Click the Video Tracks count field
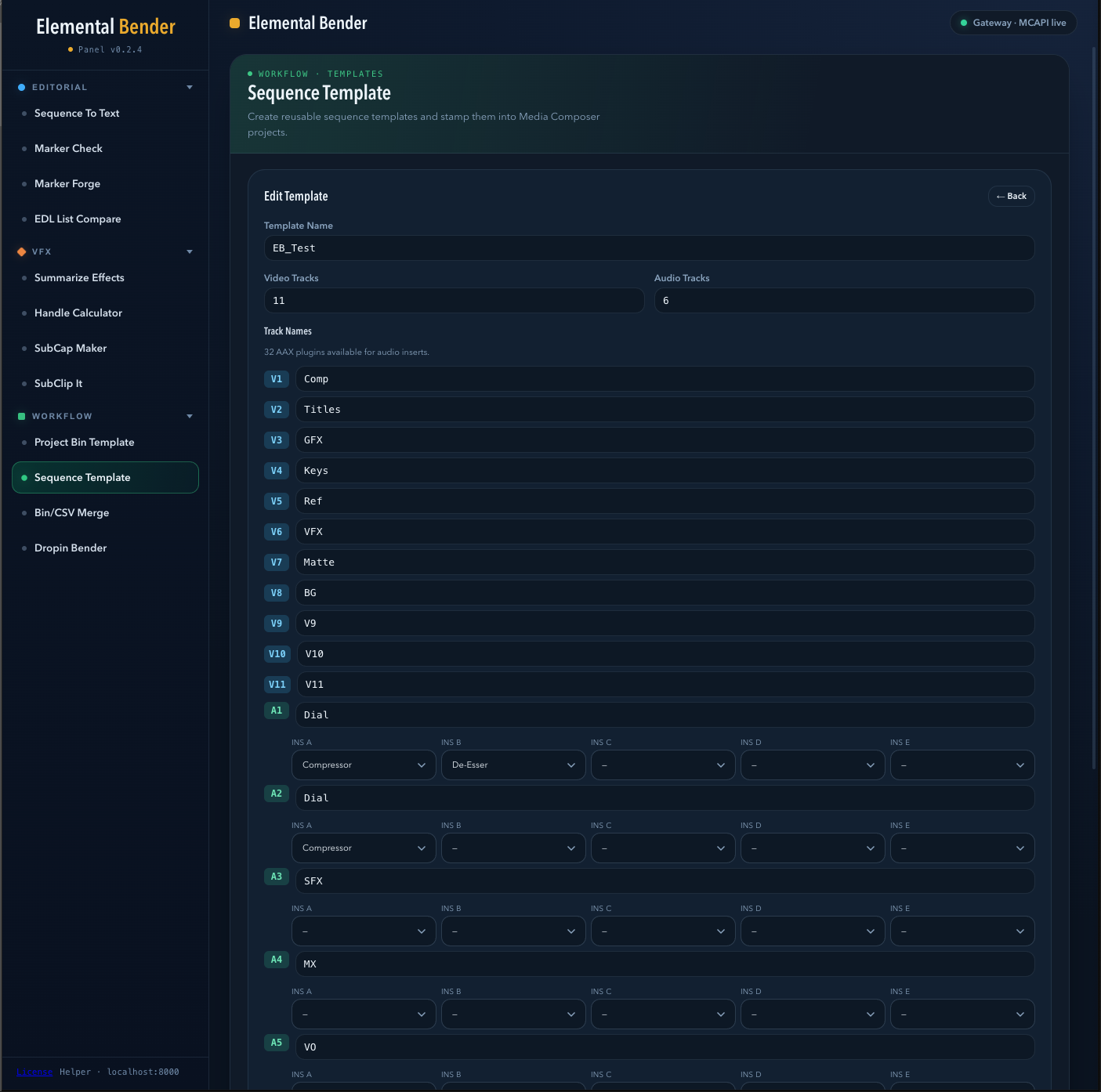The height and width of the screenshot is (1092, 1101). click(x=454, y=301)
